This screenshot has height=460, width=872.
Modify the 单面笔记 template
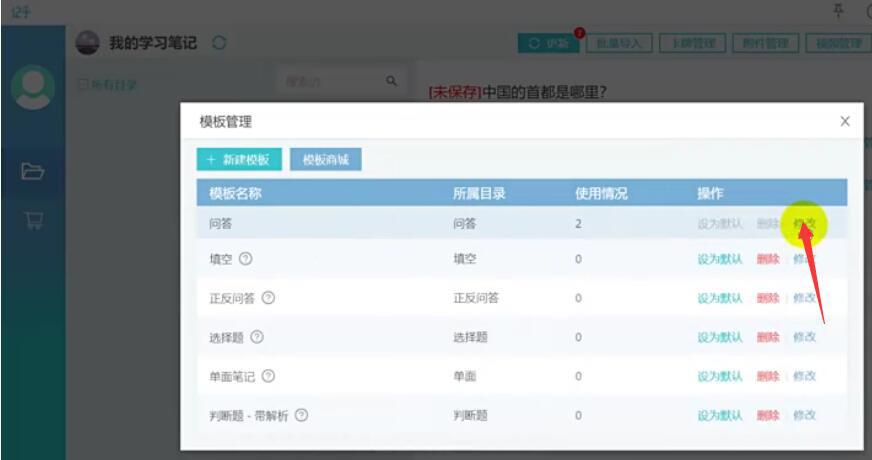click(804, 376)
